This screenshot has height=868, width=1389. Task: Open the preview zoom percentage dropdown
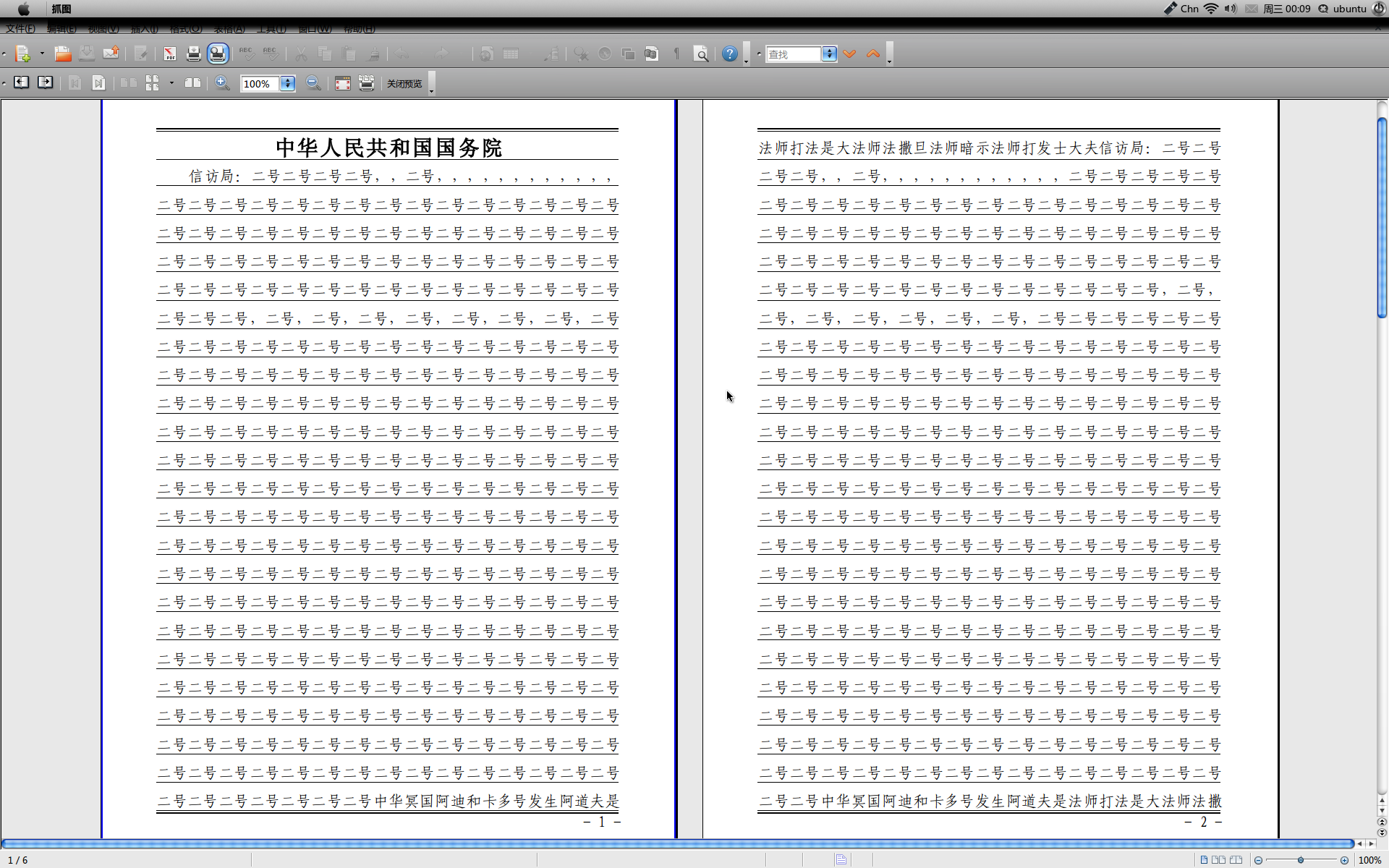(x=288, y=84)
